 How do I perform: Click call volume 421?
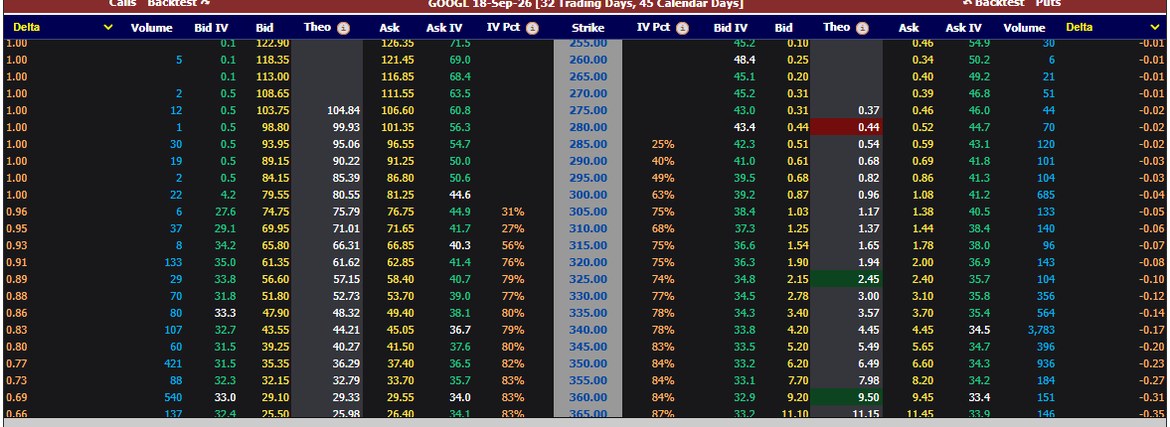[173, 364]
